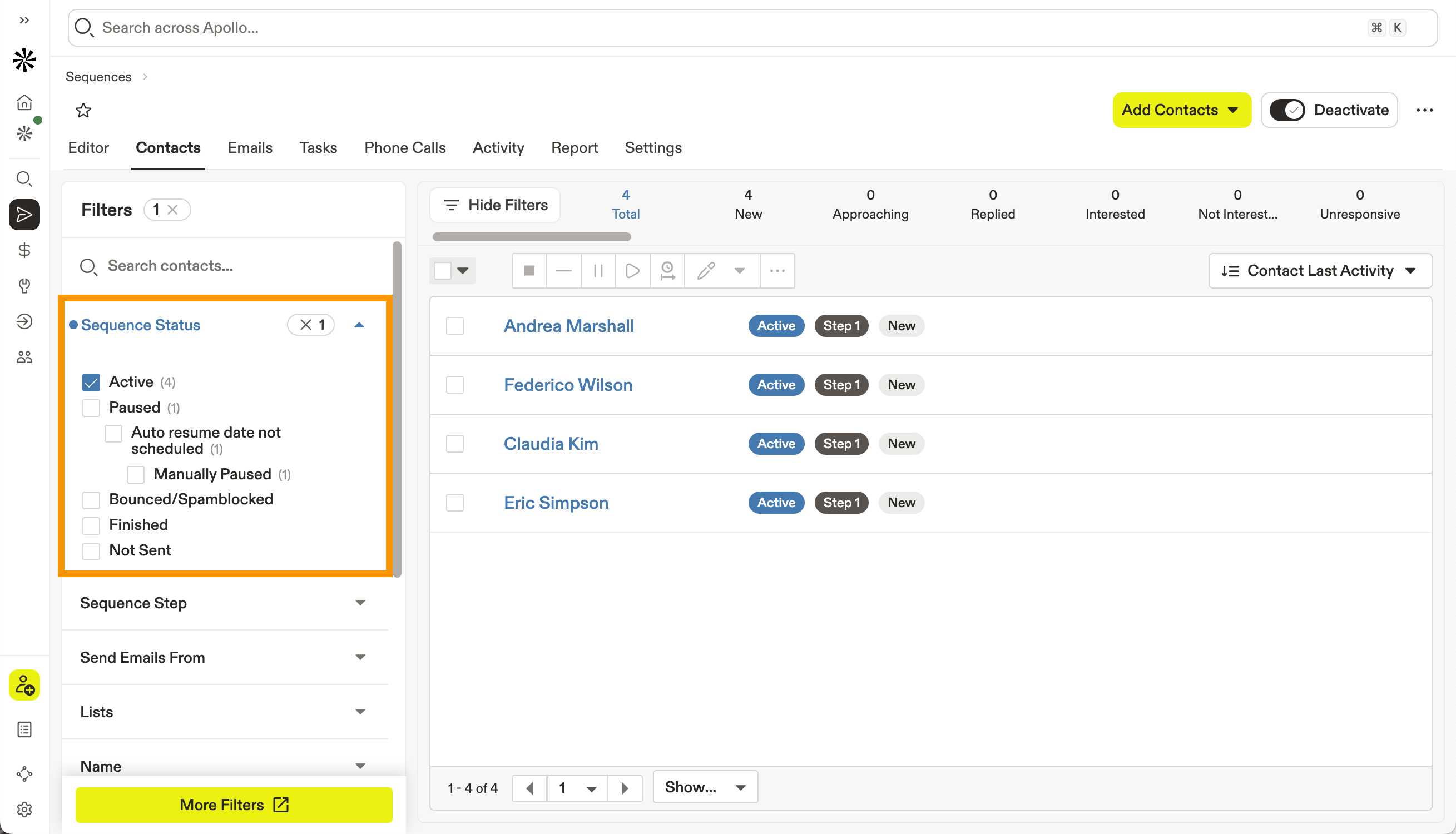1456x834 pixels.
Task: Open Federico Wilson's contact link
Action: pyautogui.click(x=568, y=385)
